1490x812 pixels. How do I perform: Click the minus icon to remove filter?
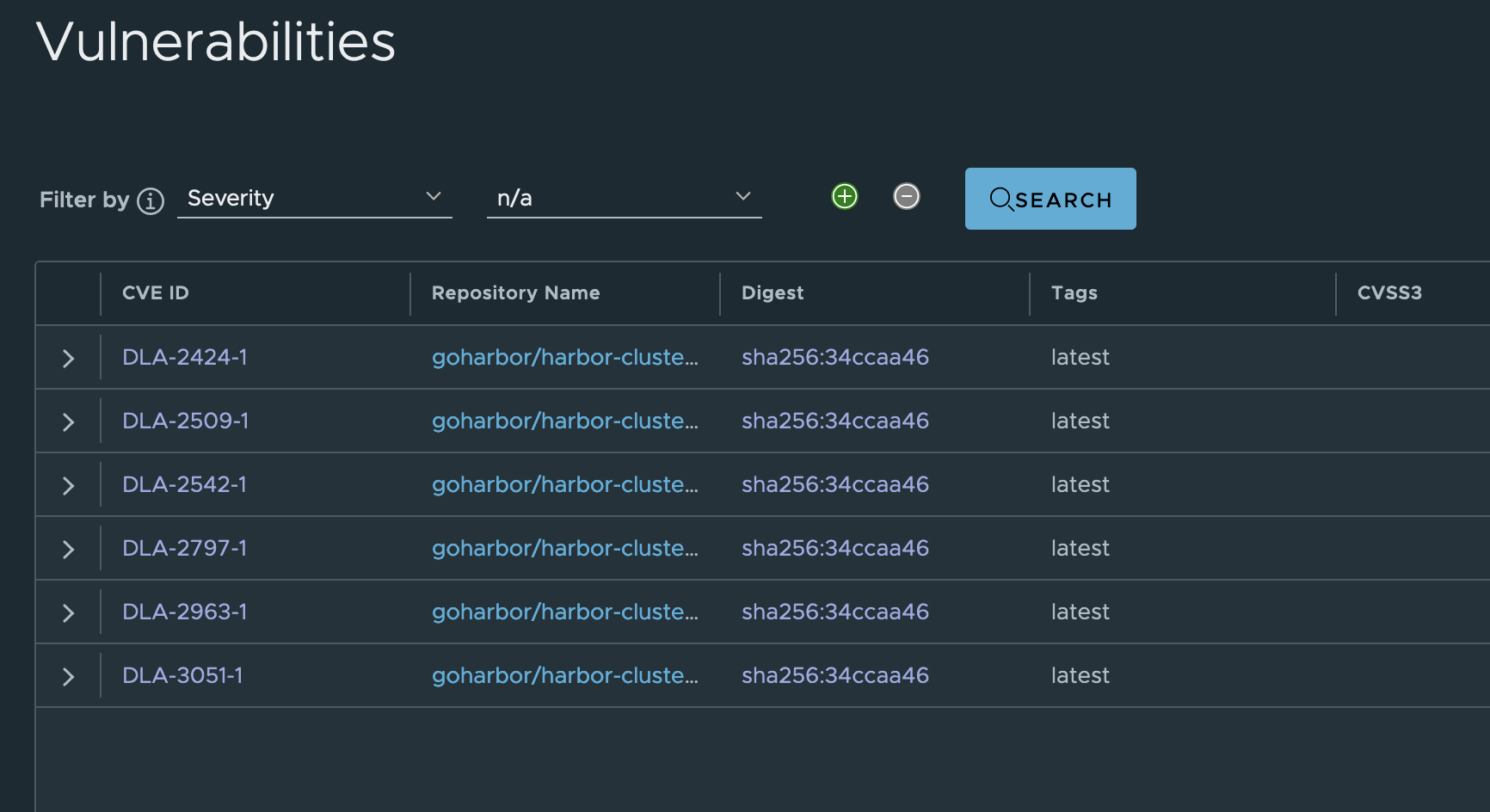[906, 196]
